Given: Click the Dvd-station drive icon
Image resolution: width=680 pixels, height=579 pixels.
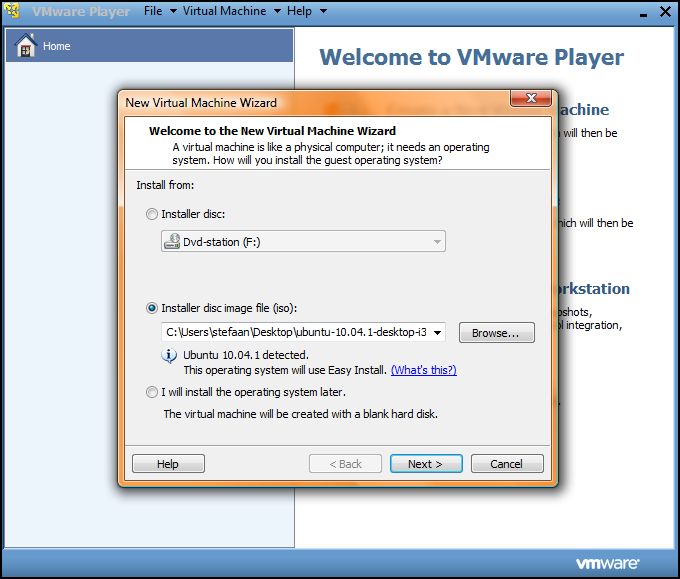Looking at the screenshot, I should 172,242.
